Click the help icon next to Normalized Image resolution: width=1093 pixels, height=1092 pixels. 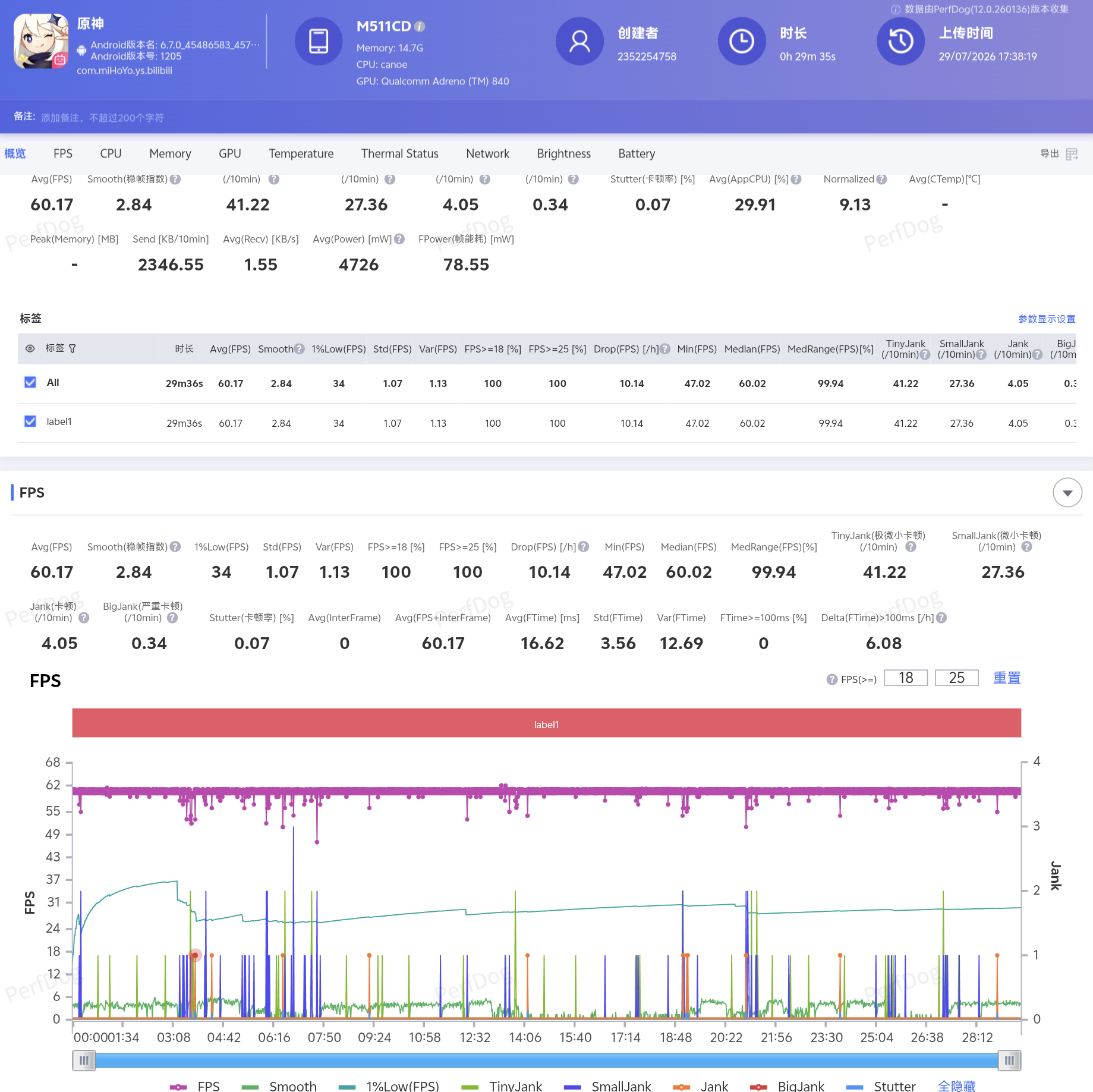coord(881,179)
